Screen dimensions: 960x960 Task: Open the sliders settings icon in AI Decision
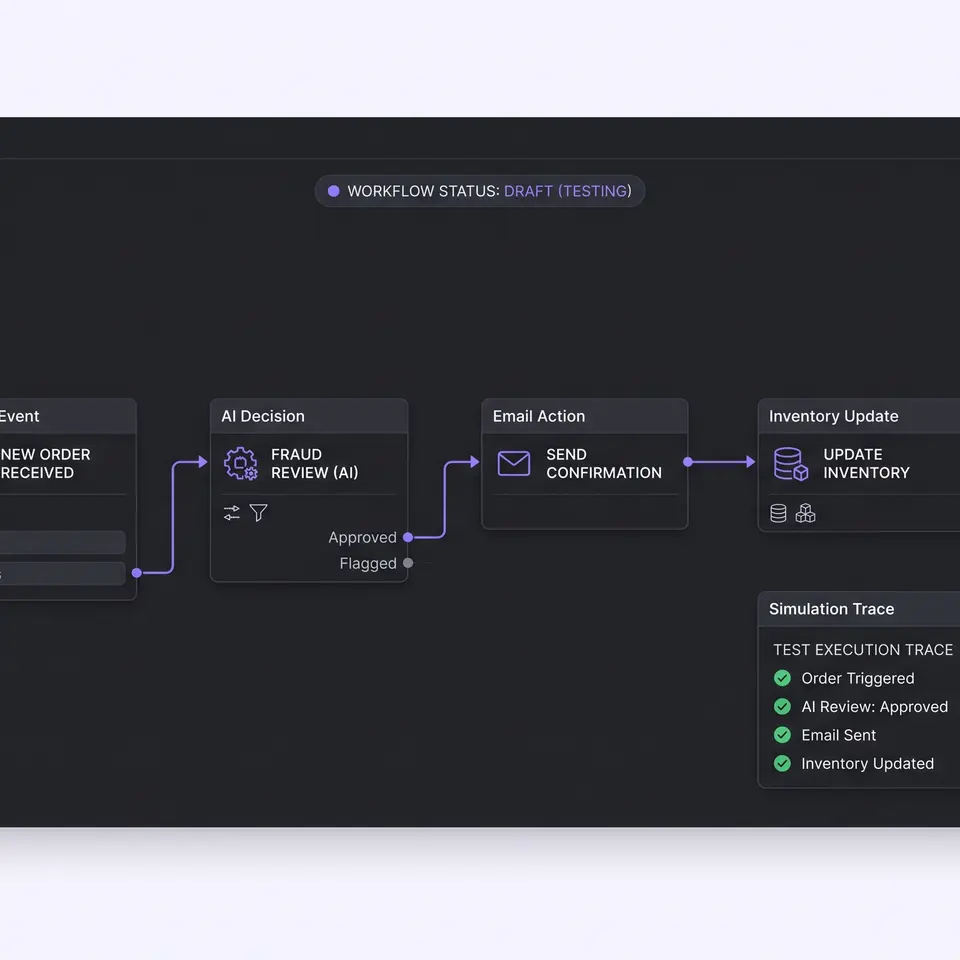pyautogui.click(x=231, y=512)
